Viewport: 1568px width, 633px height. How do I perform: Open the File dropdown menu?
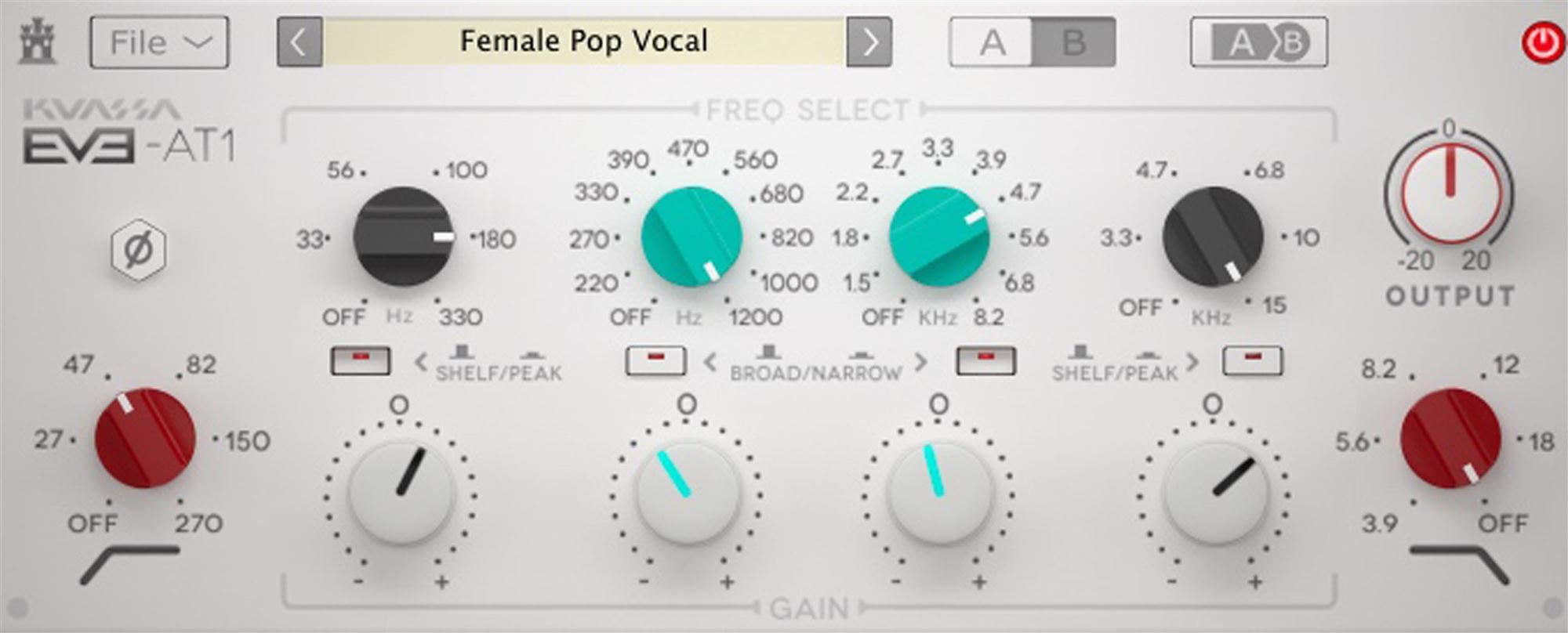[x=159, y=42]
